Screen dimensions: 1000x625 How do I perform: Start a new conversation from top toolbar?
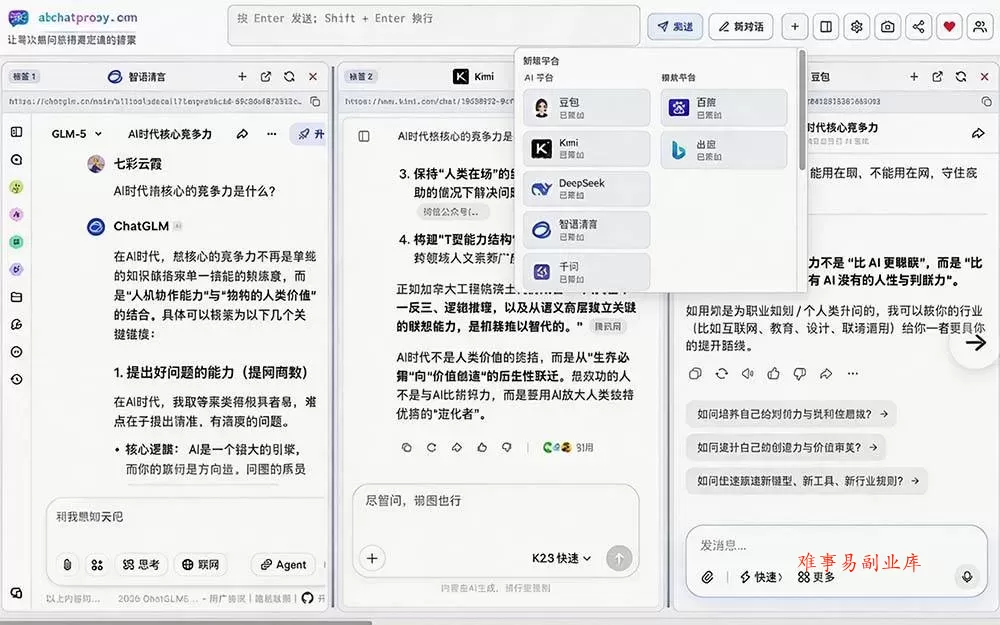740,26
